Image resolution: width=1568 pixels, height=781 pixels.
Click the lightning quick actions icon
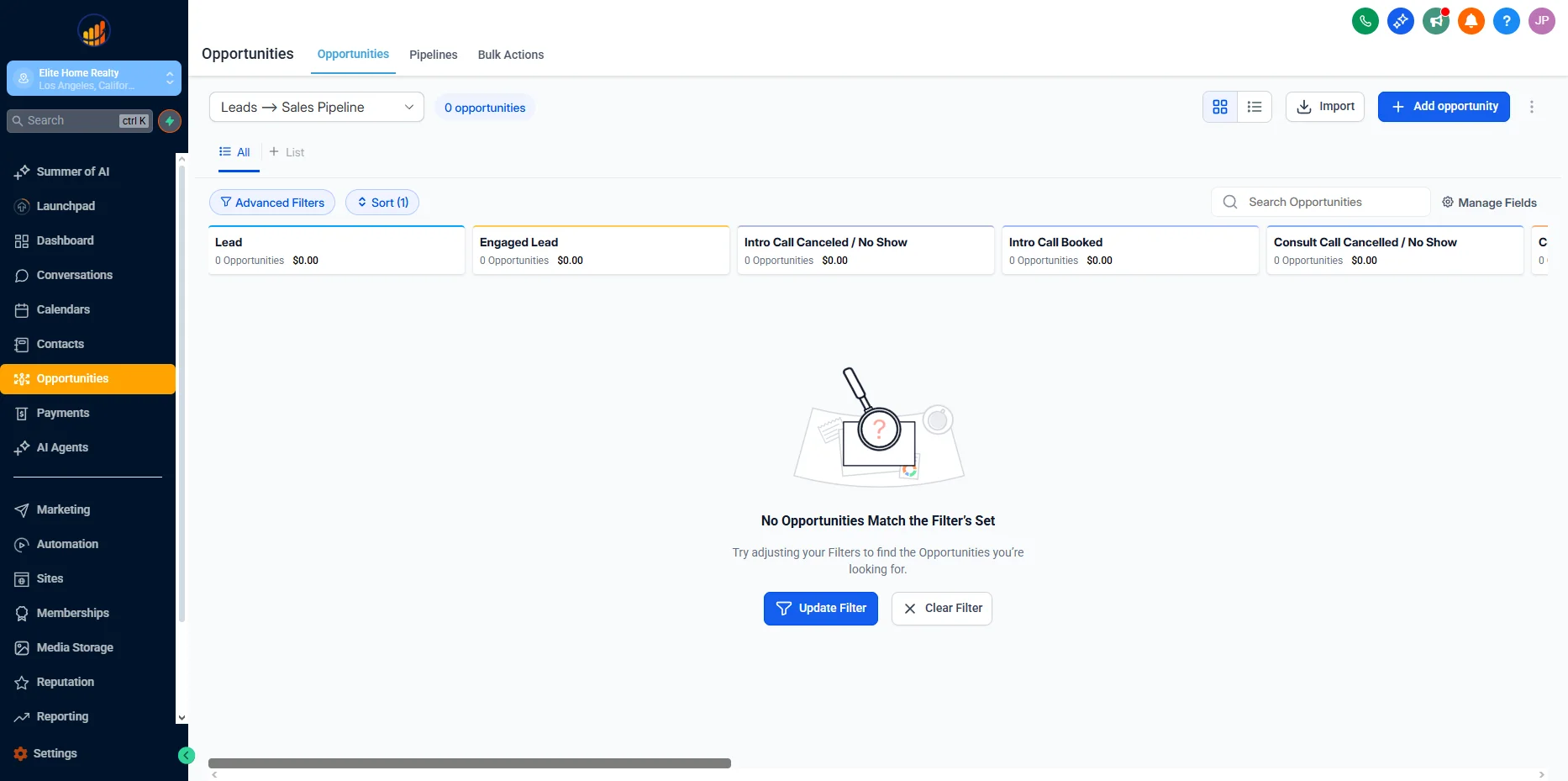pyautogui.click(x=170, y=121)
